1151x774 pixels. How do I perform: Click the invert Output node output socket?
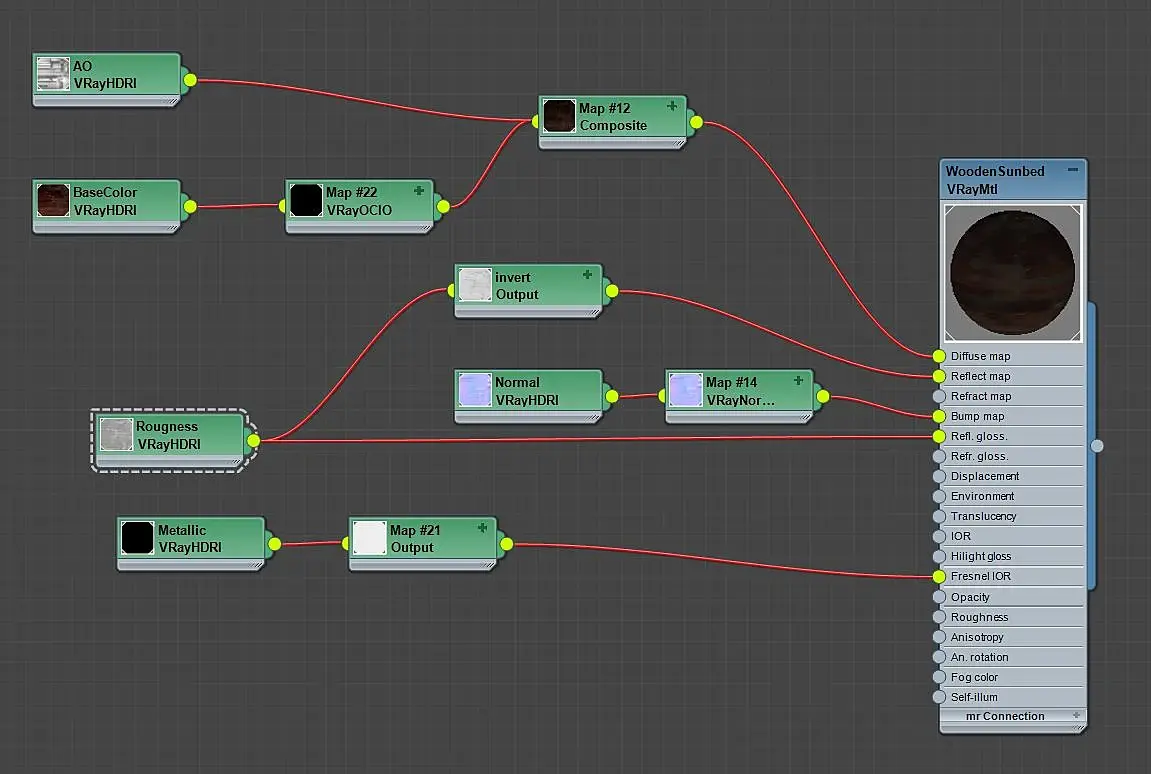(612, 291)
